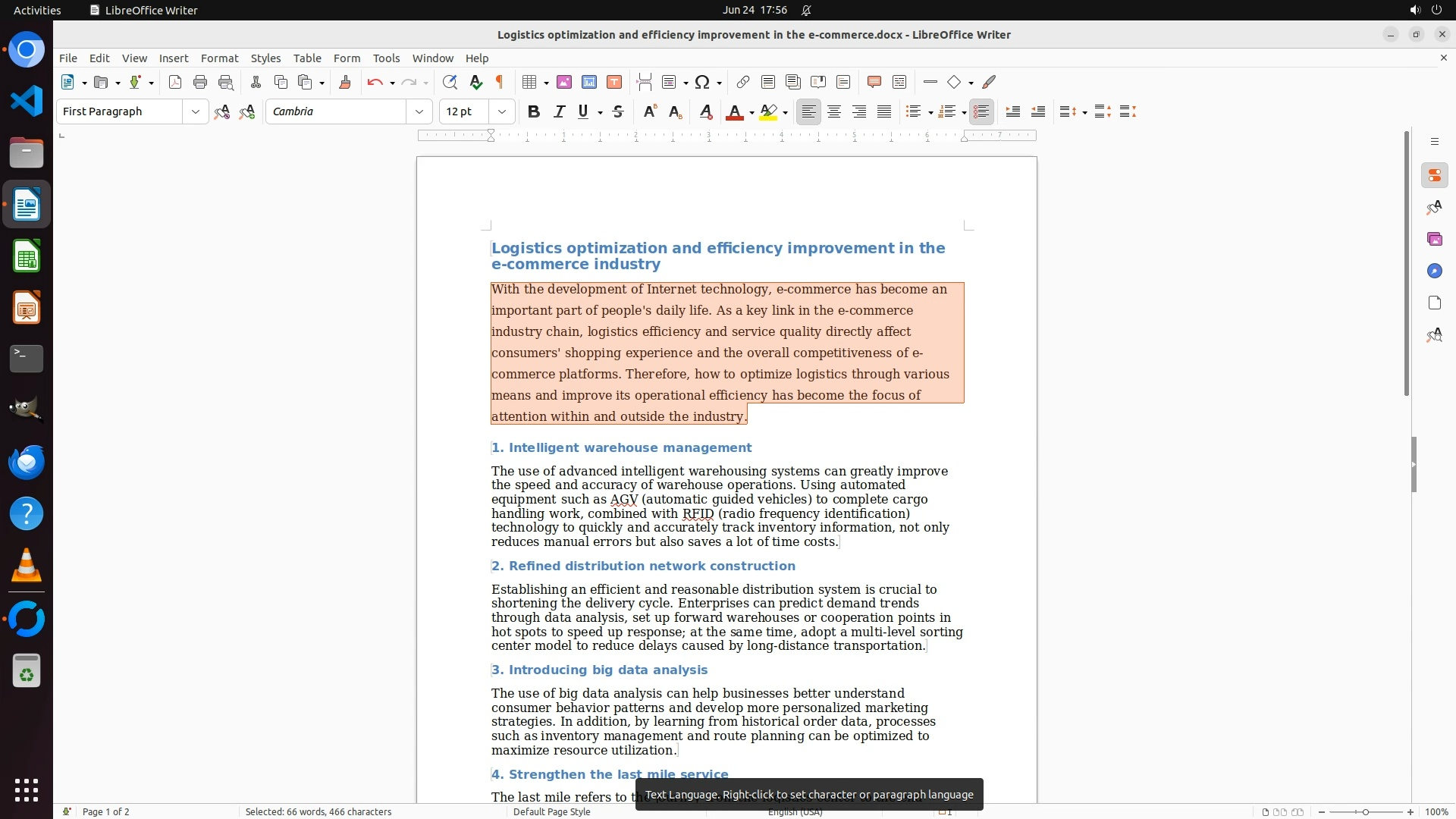Click Default Page Style in status bar
This screenshot has width=1456, height=819.
tap(551, 812)
